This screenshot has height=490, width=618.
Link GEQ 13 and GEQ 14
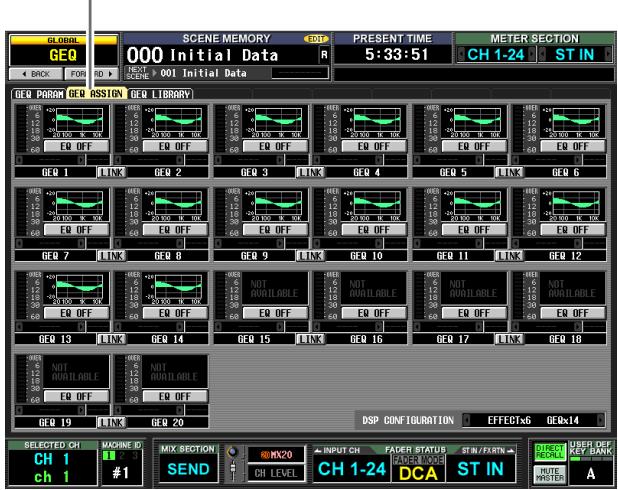pos(112,339)
